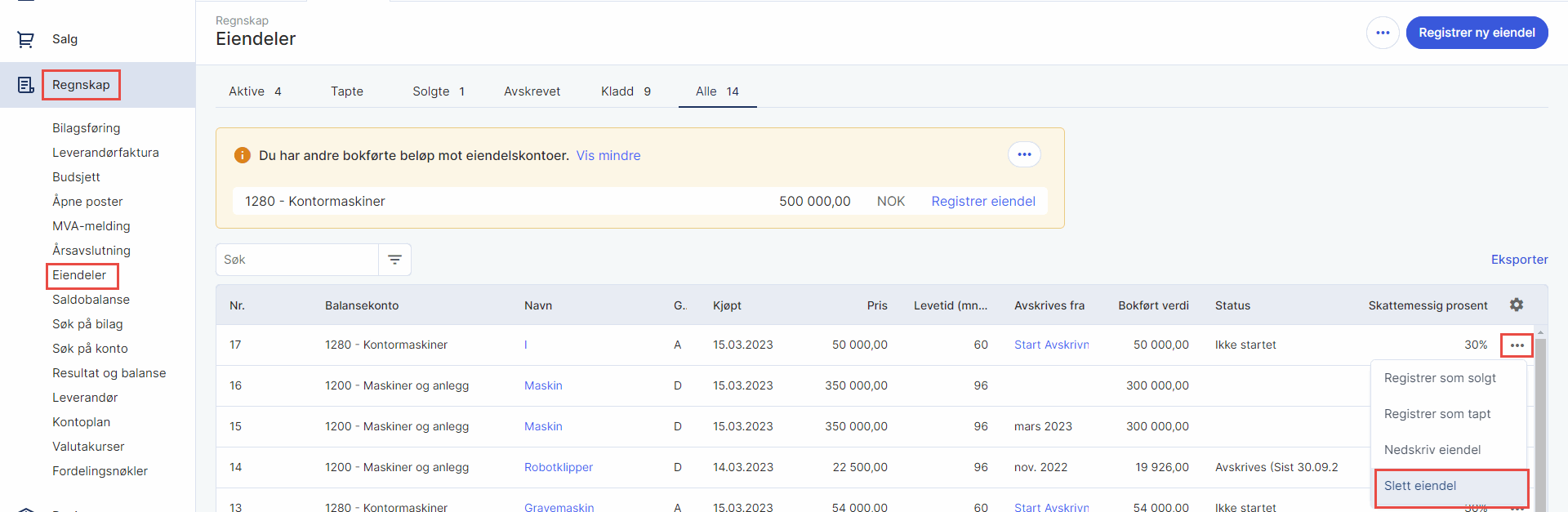Choose Registrer som solgt menu option
This screenshot has width=1568, height=512.
(1439, 378)
